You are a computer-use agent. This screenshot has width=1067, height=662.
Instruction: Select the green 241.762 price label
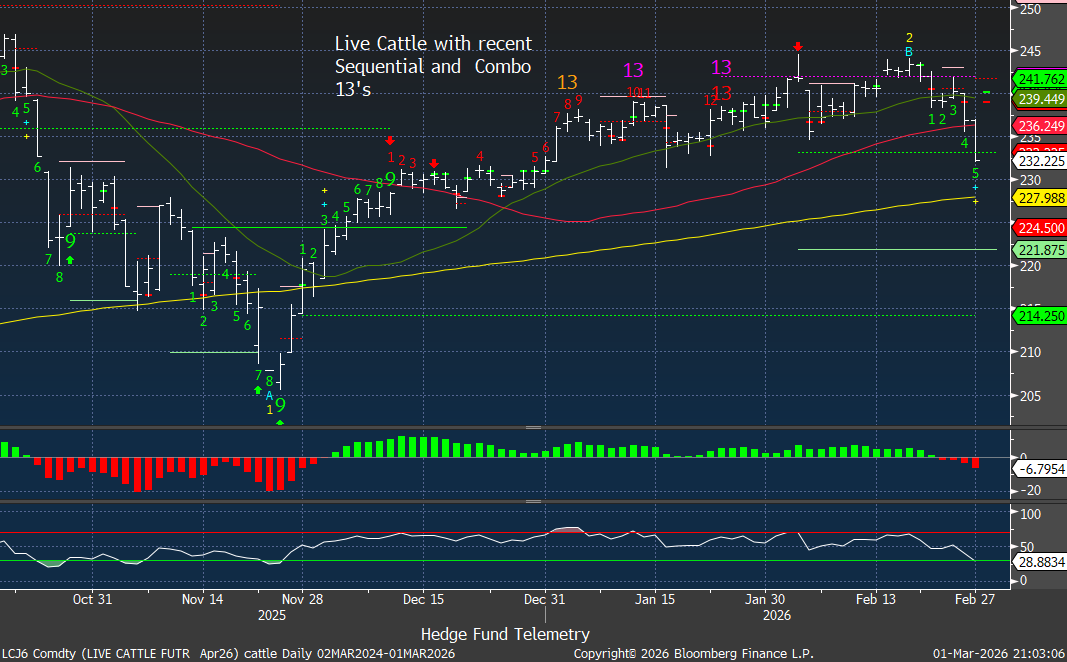[1040, 79]
